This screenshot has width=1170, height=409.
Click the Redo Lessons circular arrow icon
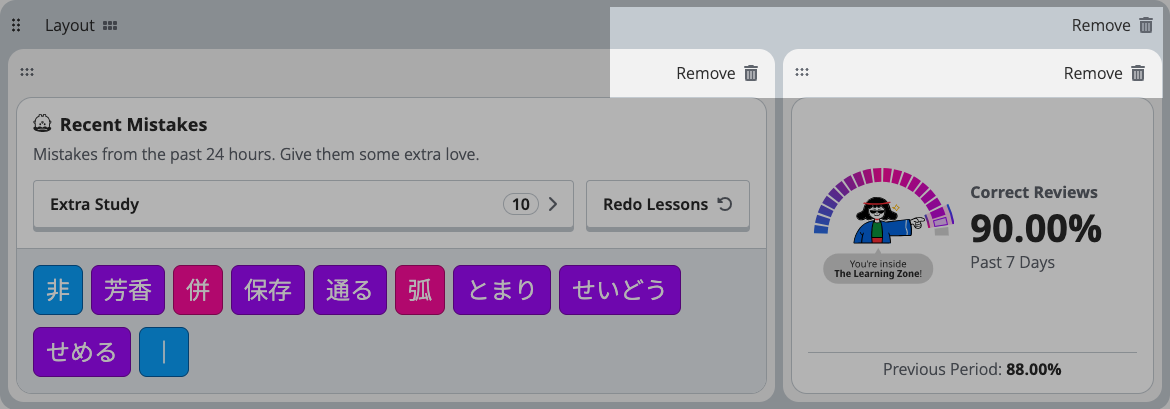point(725,204)
